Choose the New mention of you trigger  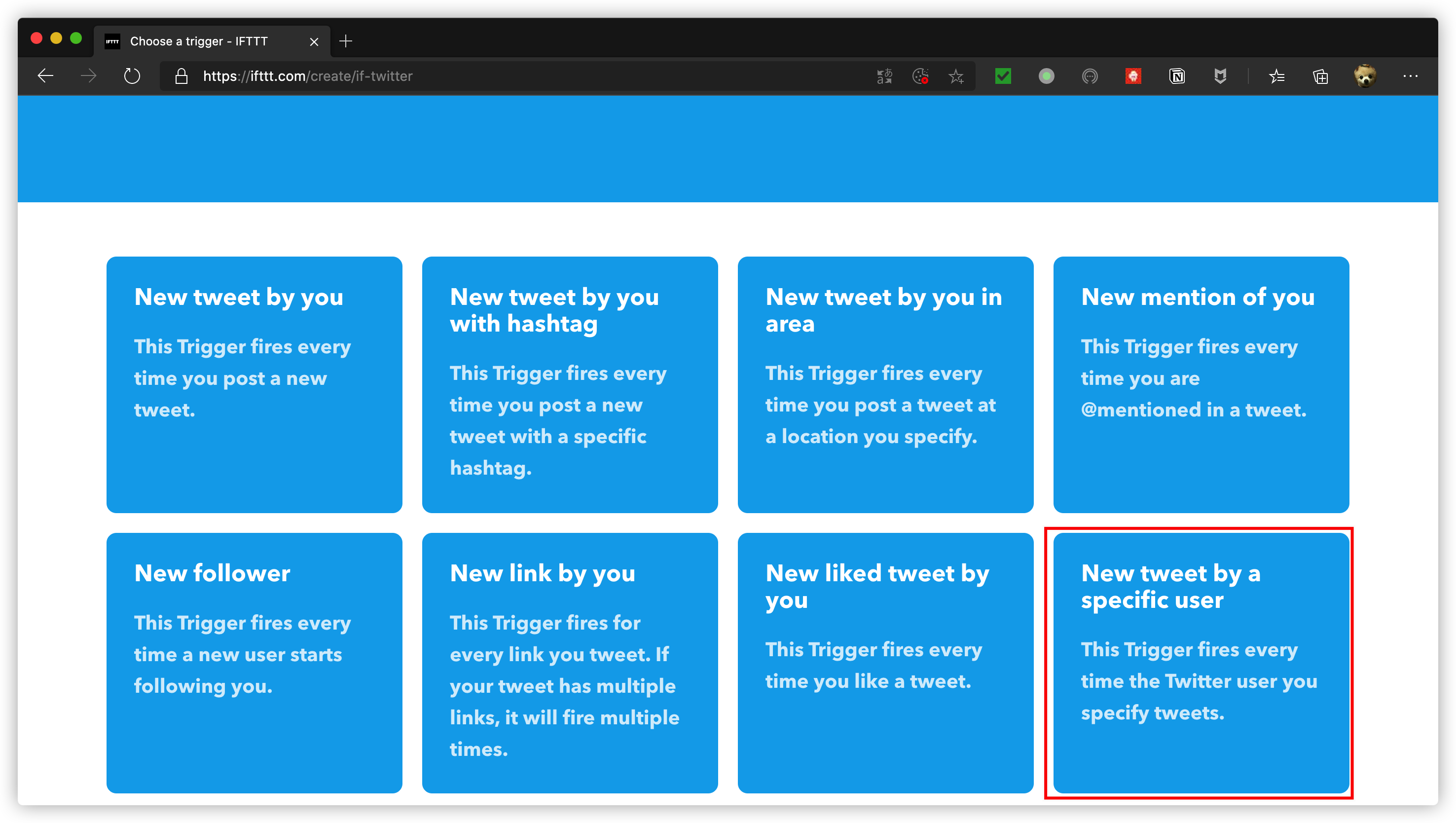[x=1201, y=384]
